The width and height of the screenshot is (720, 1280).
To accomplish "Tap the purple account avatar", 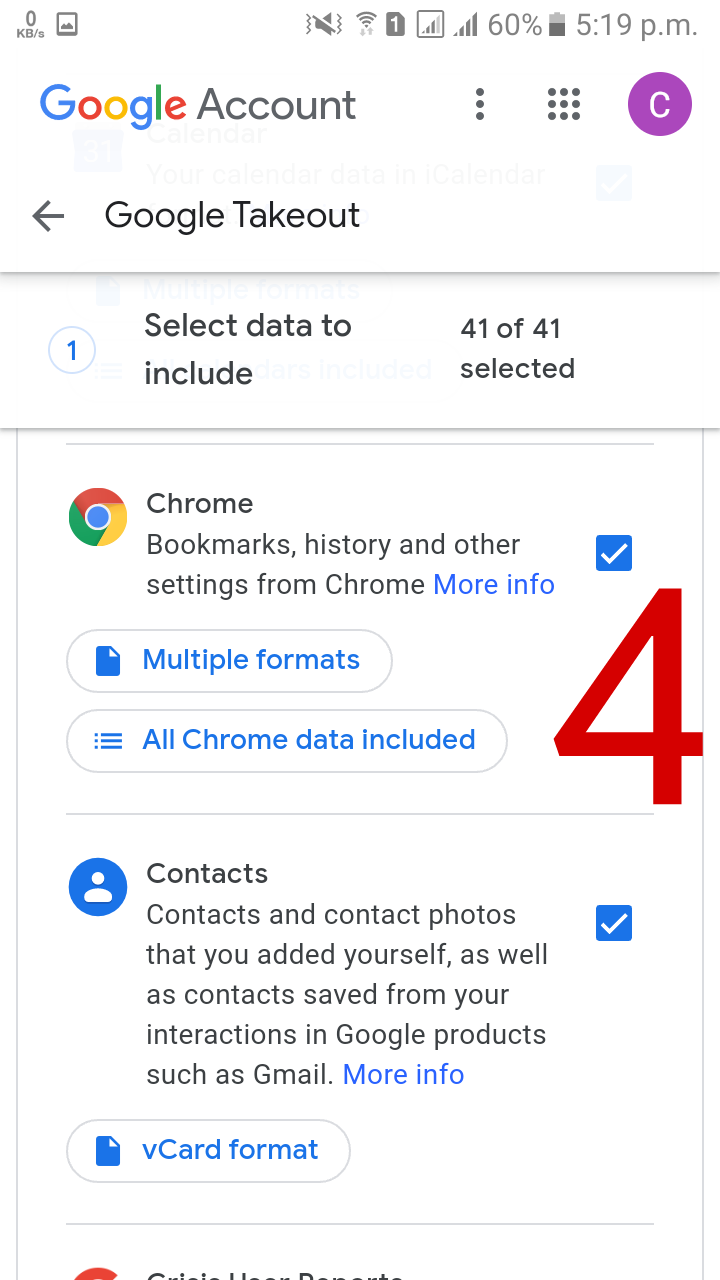I will (659, 104).
